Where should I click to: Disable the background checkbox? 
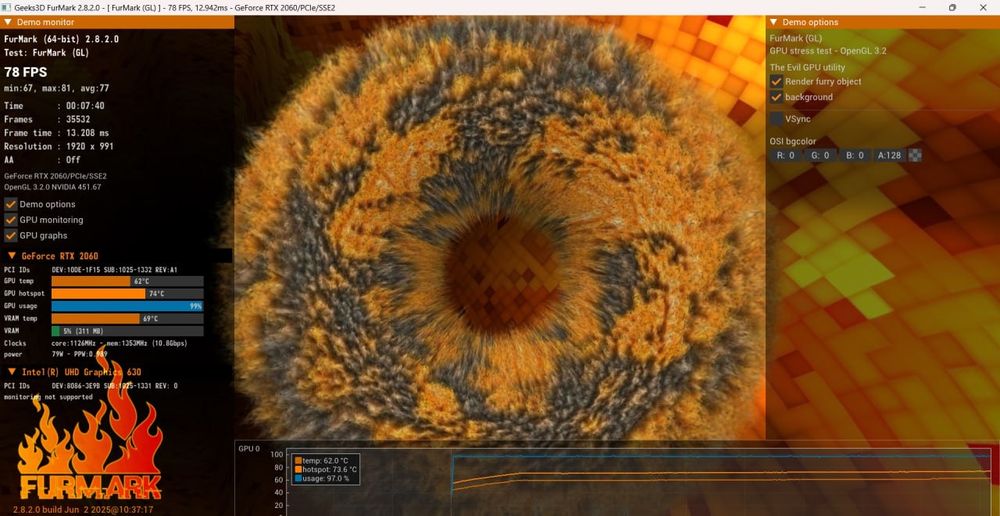click(776, 97)
